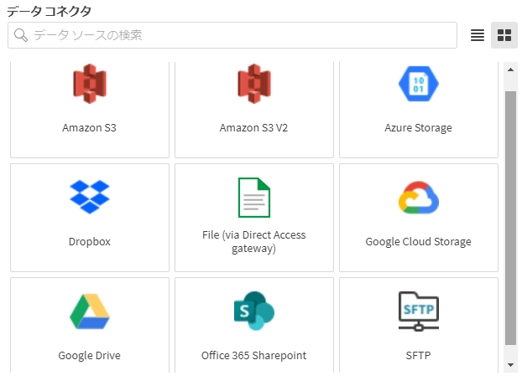Viewport: 522px width, 386px height.
Task: Switch to list view layout
Action: pos(477,35)
